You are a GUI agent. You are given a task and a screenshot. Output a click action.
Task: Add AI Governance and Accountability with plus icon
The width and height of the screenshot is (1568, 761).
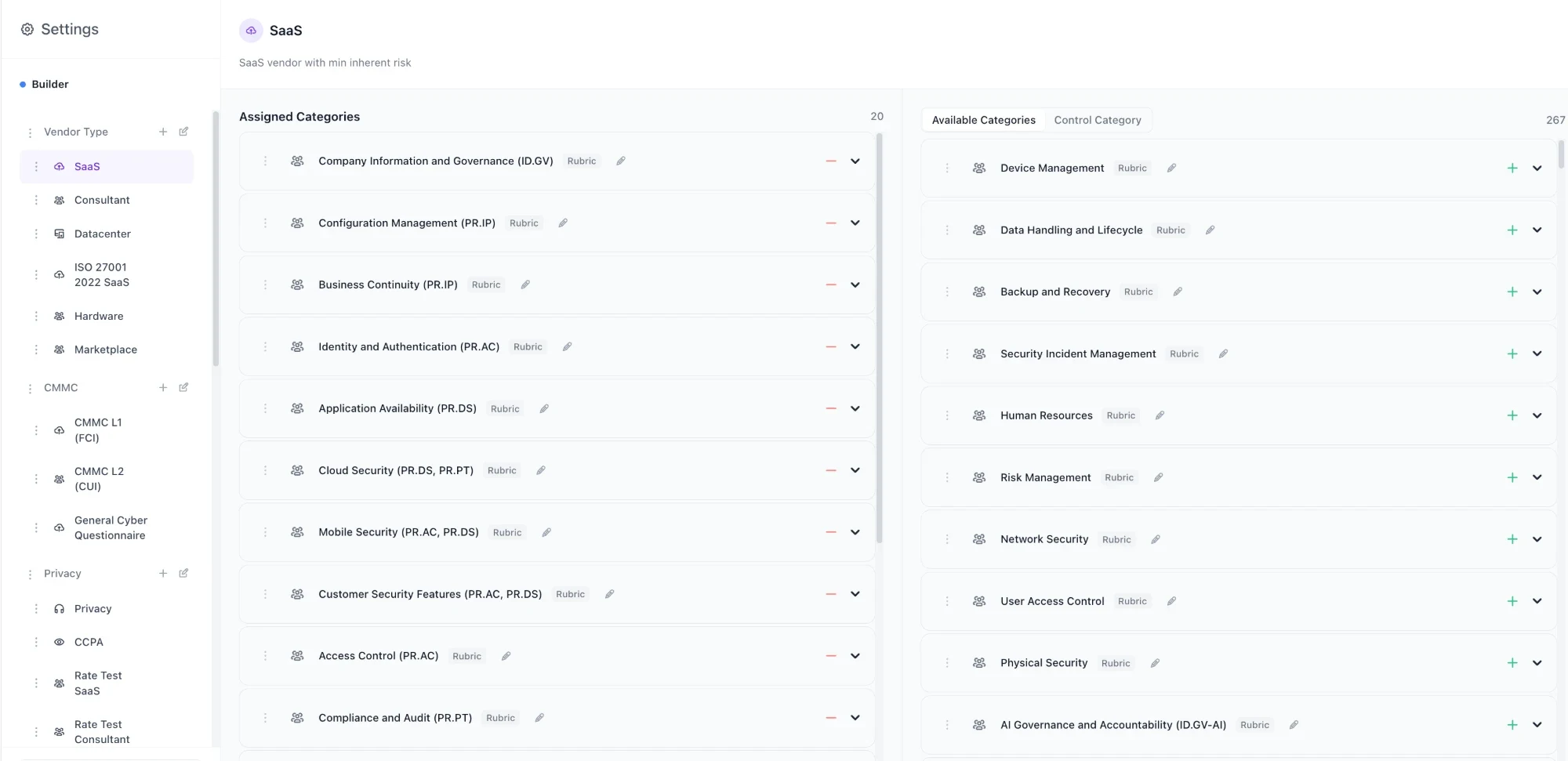(x=1512, y=725)
